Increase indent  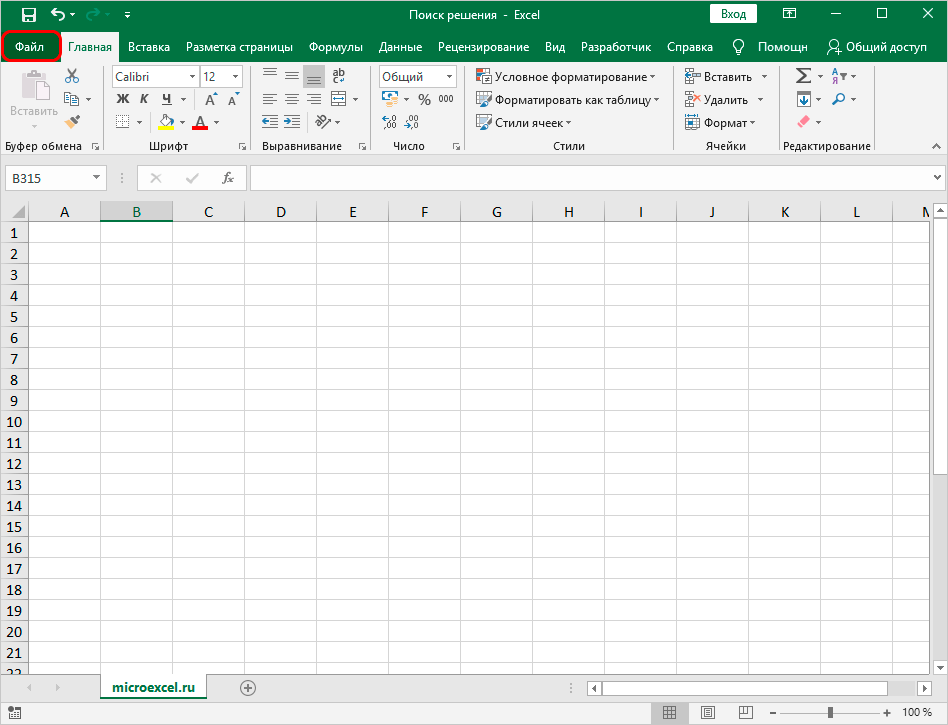292,122
